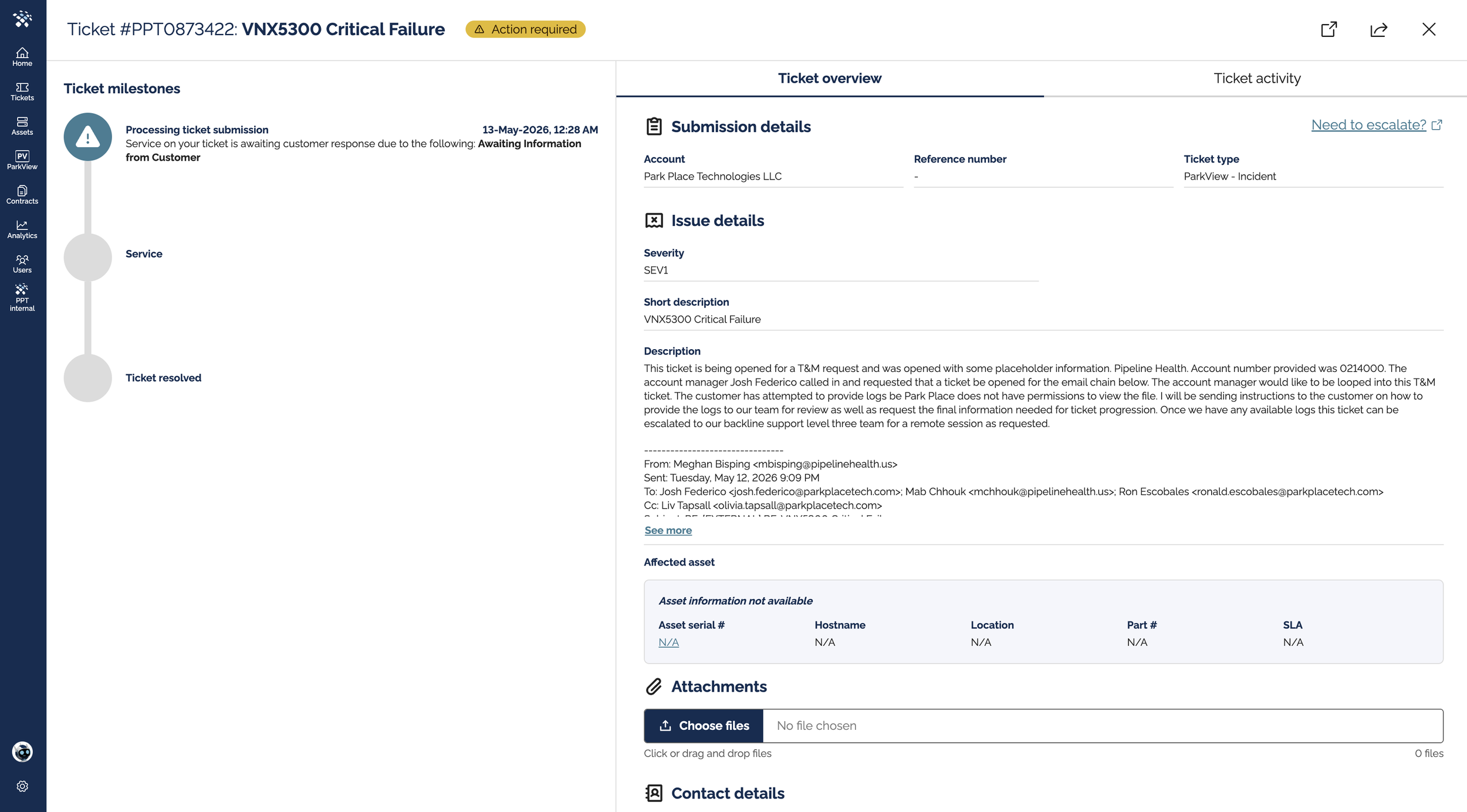Click the Contact details icon

click(x=654, y=793)
